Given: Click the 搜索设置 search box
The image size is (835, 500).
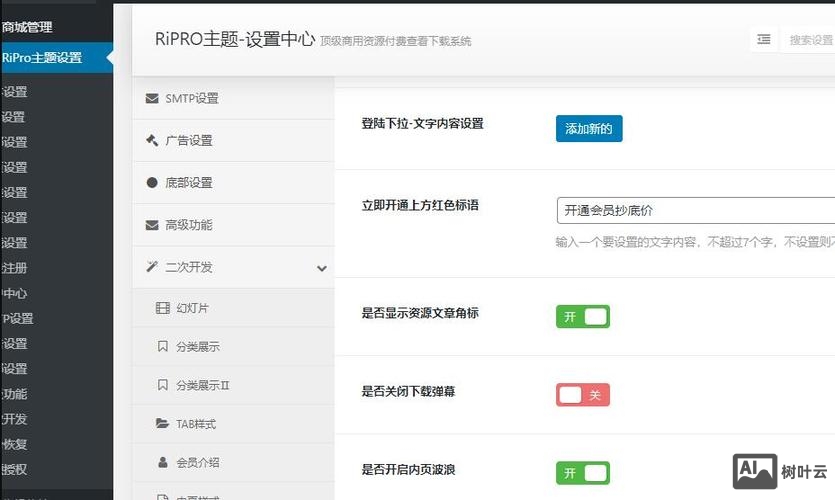Looking at the screenshot, I should pos(808,40).
